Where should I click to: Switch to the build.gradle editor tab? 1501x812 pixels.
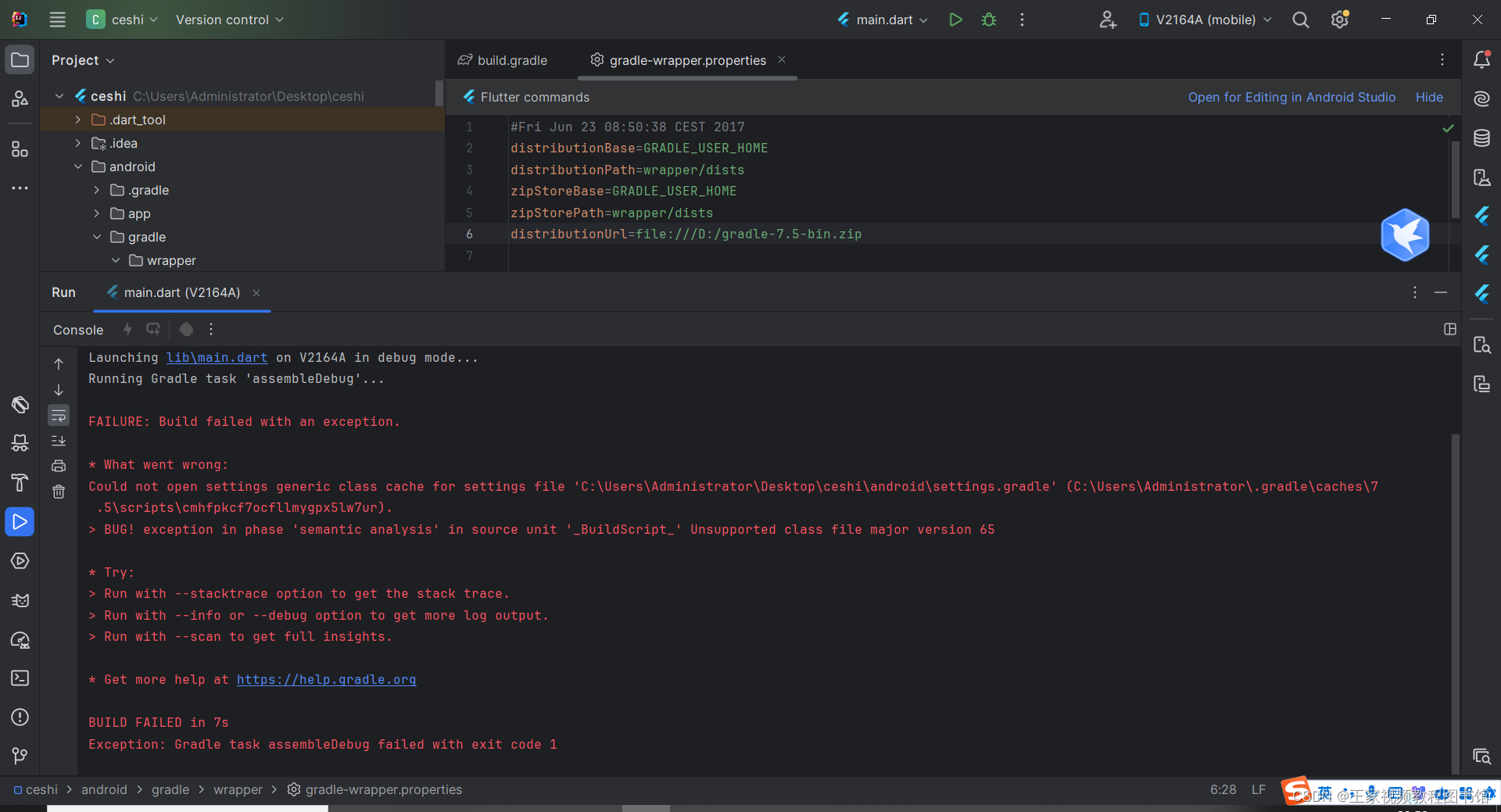tap(510, 59)
